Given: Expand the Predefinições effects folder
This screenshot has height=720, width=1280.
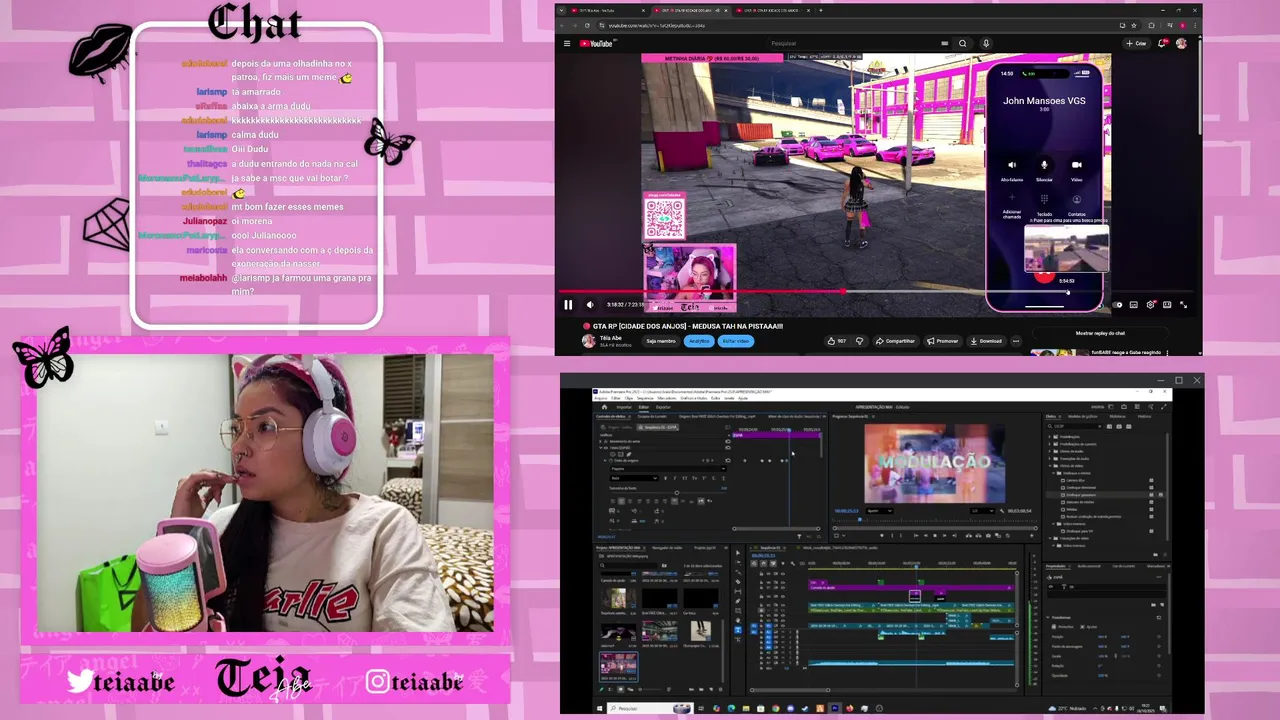Looking at the screenshot, I should tap(1050, 437).
